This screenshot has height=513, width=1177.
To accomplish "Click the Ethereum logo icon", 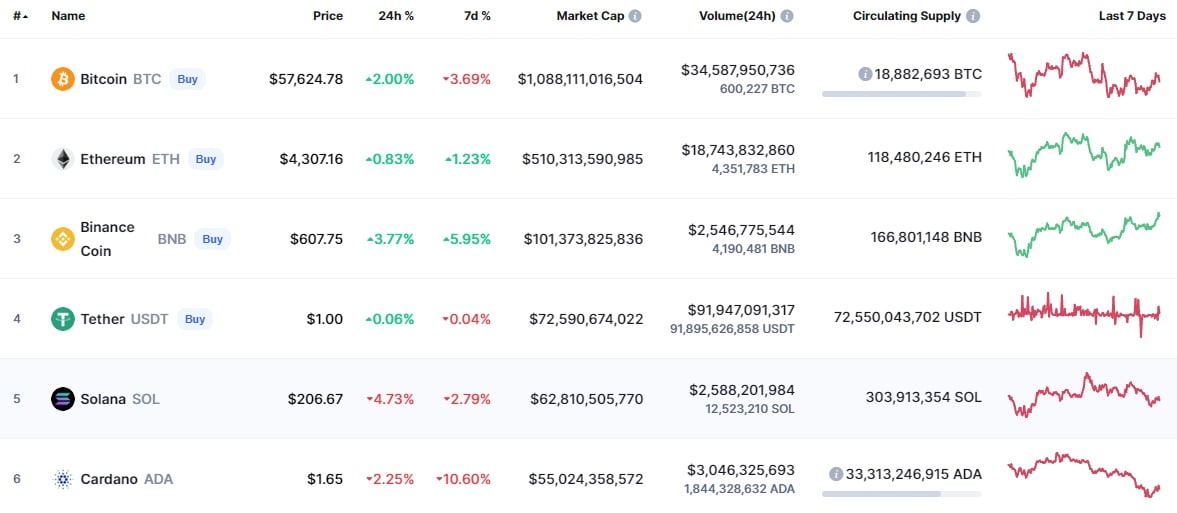I will coord(63,159).
